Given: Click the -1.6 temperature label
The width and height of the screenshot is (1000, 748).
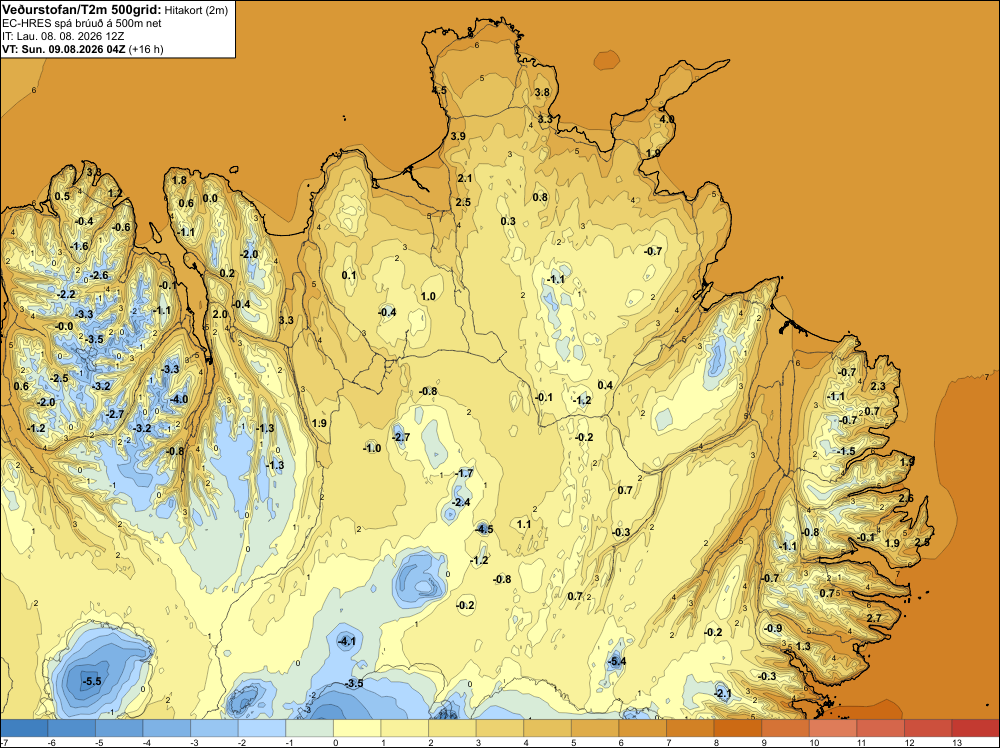Looking at the screenshot, I should click(79, 247).
